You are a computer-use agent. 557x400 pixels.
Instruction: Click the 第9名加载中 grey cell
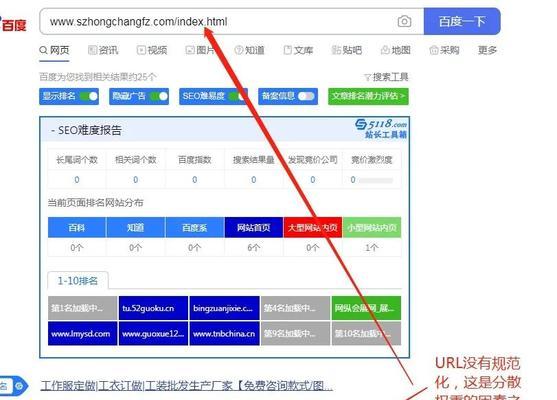[x=295, y=334]
